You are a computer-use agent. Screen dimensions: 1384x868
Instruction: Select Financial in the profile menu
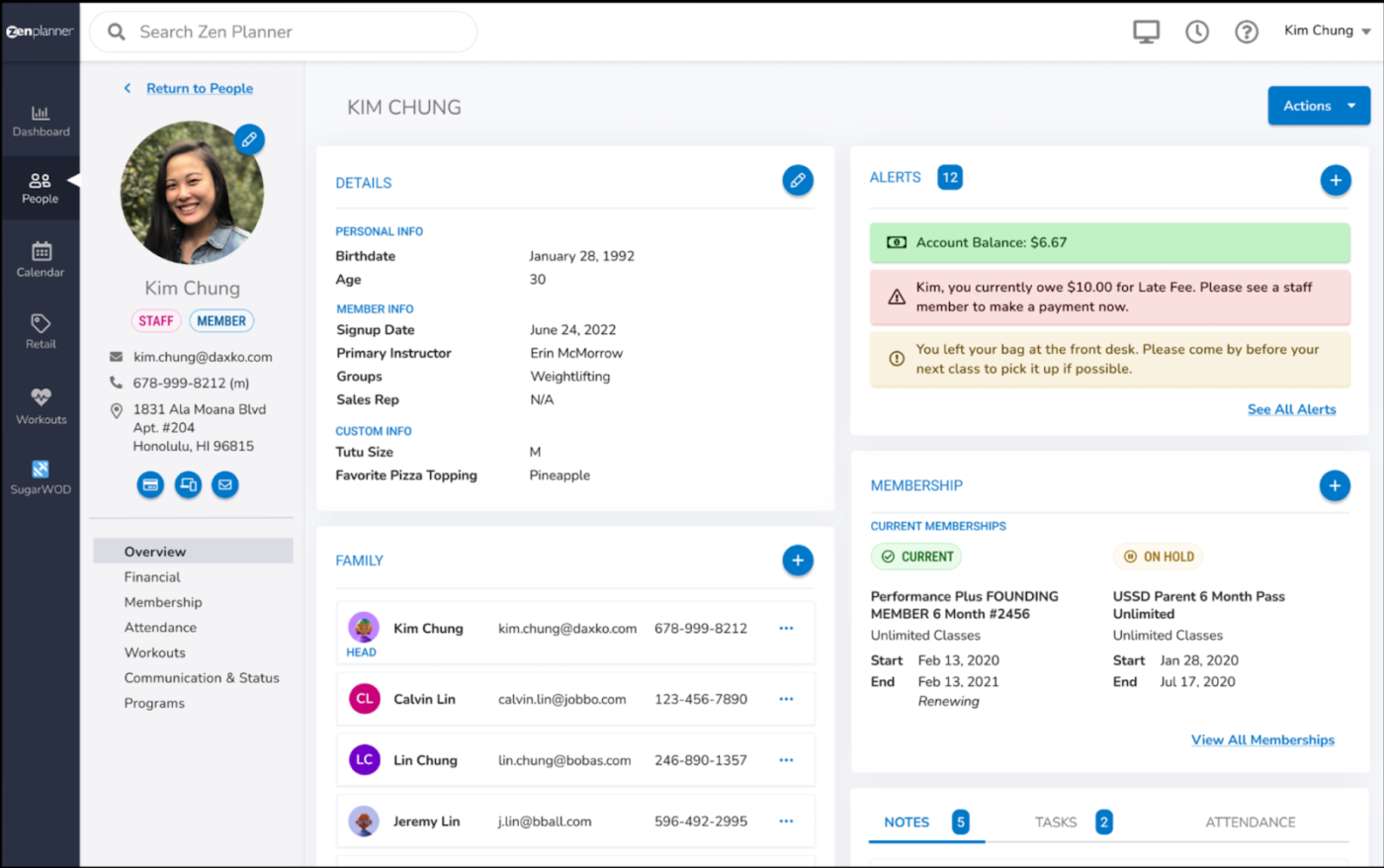tap(152, 577)
